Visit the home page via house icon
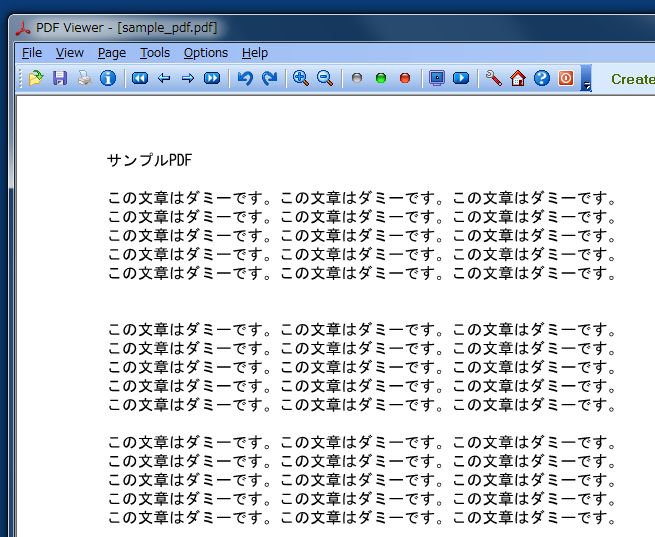 click(x=518, y=78)
